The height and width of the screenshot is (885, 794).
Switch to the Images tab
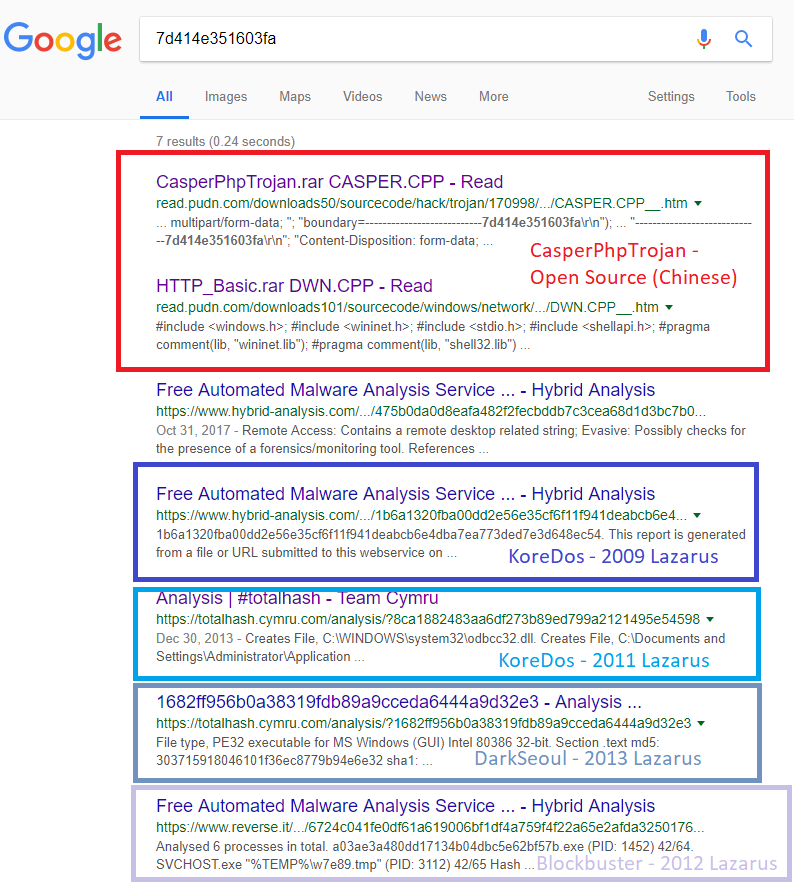(x=226, y=97)
